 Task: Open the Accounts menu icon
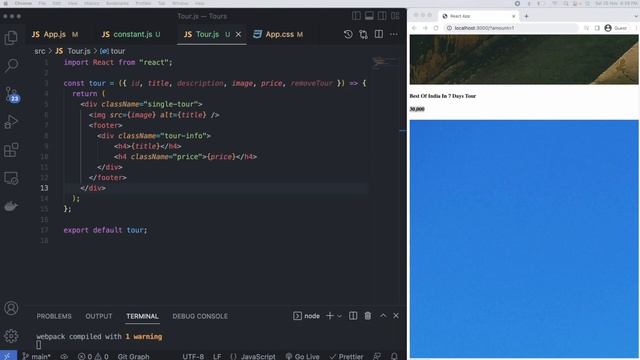(11, 308)
